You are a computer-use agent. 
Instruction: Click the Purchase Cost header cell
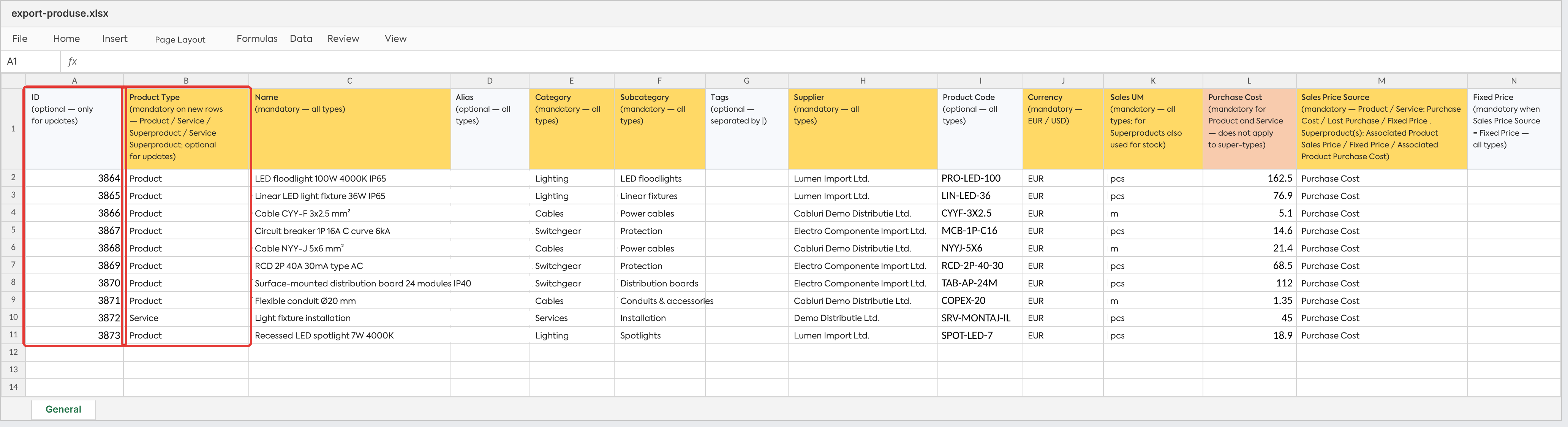(x=1249, y=128)
